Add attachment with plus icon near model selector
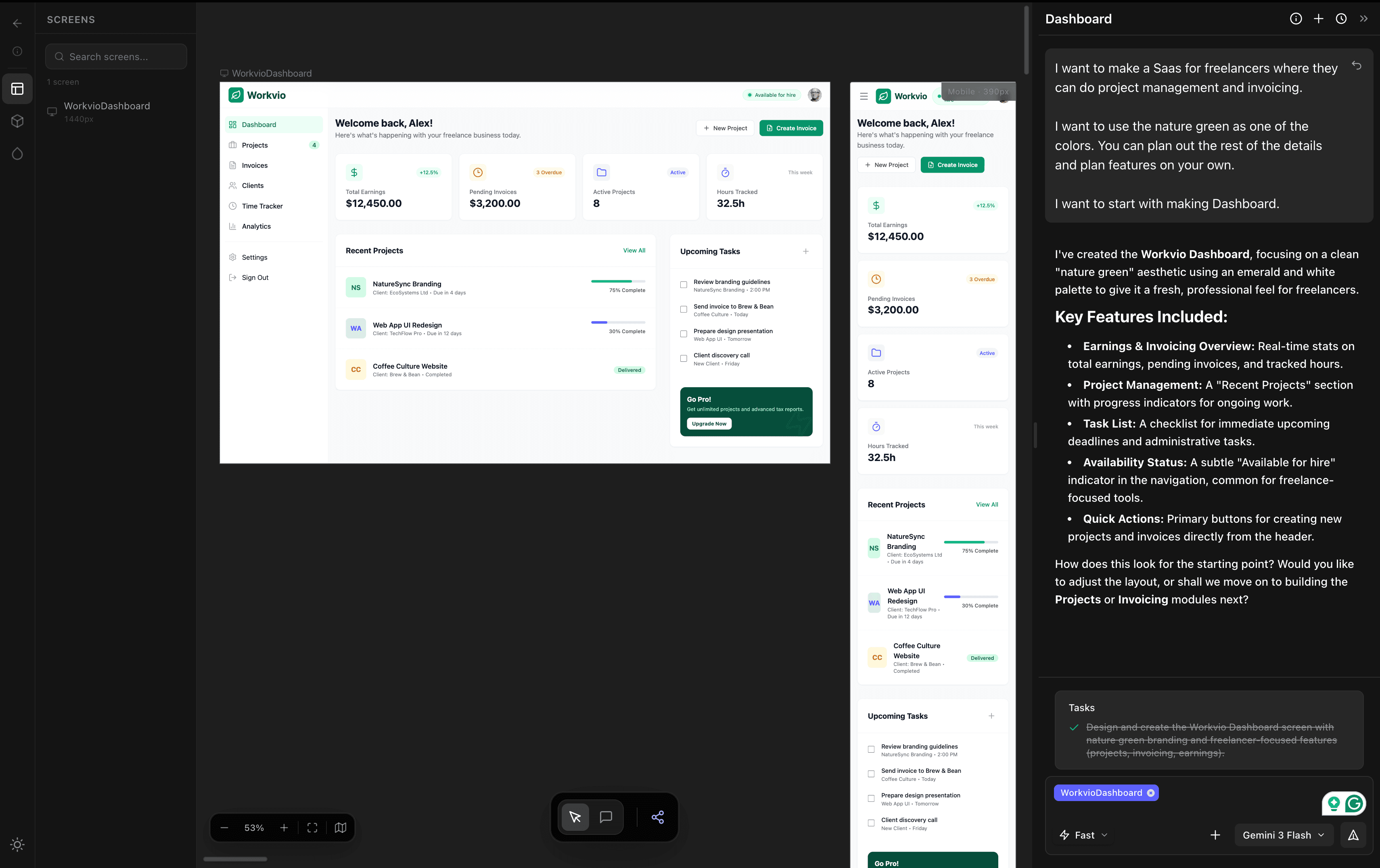This screenshot has width=1380, height=868. click(1215, 835)
